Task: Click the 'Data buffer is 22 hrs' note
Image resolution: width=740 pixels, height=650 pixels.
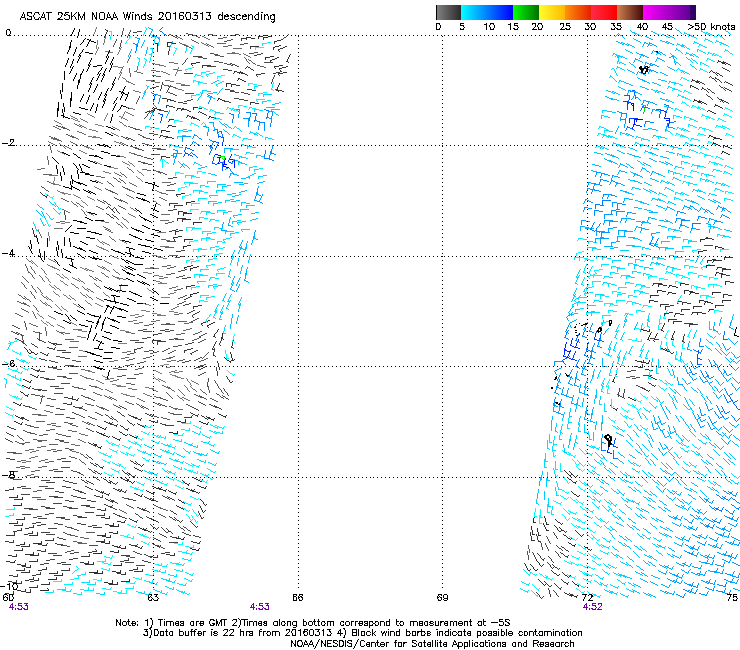Action: pyautogui.click(x=362, y=633)
